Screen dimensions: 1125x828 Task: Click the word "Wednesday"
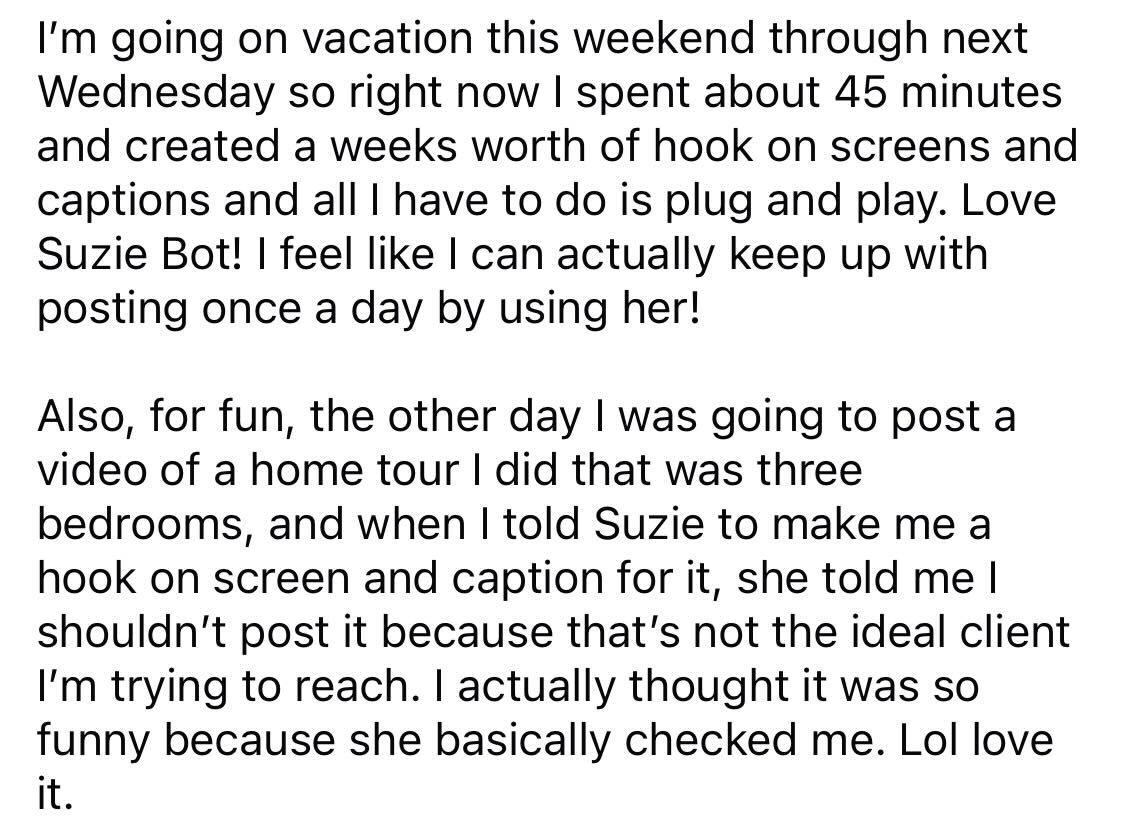point(154,92)
